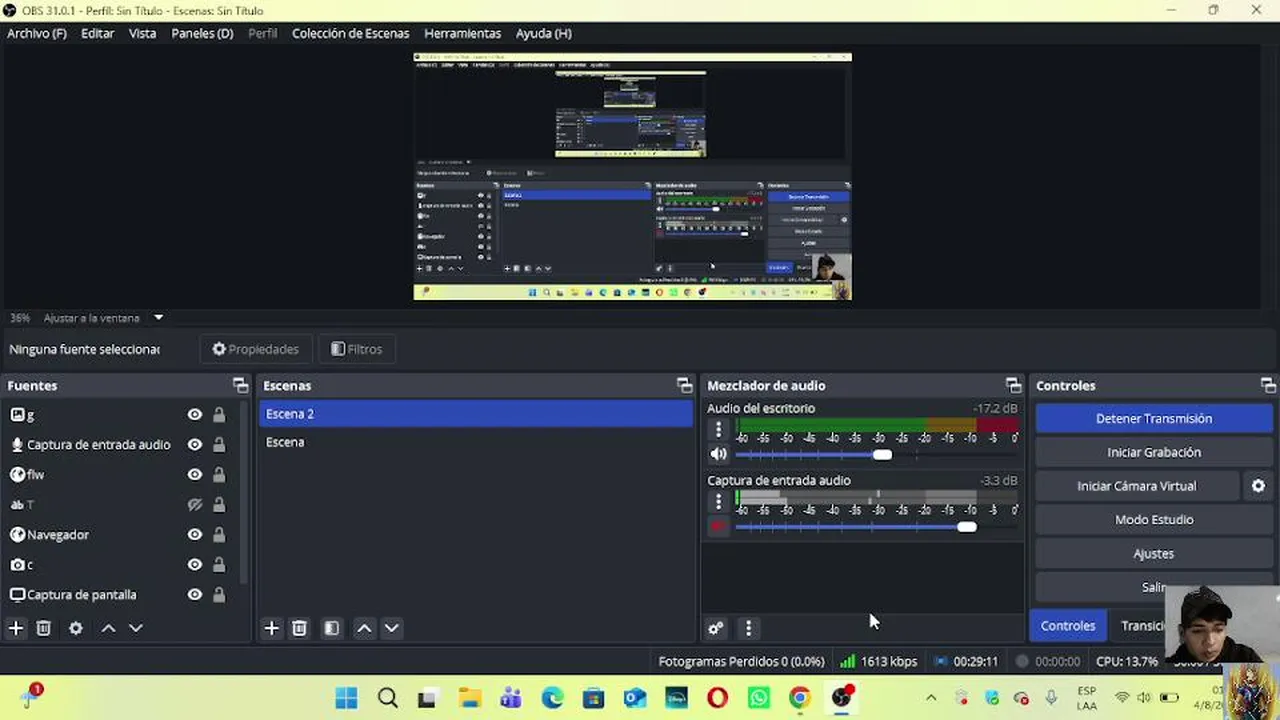The width and height of the screenshot is (1280, 720).
Task: Open Google Chrome from taskbar
Action: (799, 698)
